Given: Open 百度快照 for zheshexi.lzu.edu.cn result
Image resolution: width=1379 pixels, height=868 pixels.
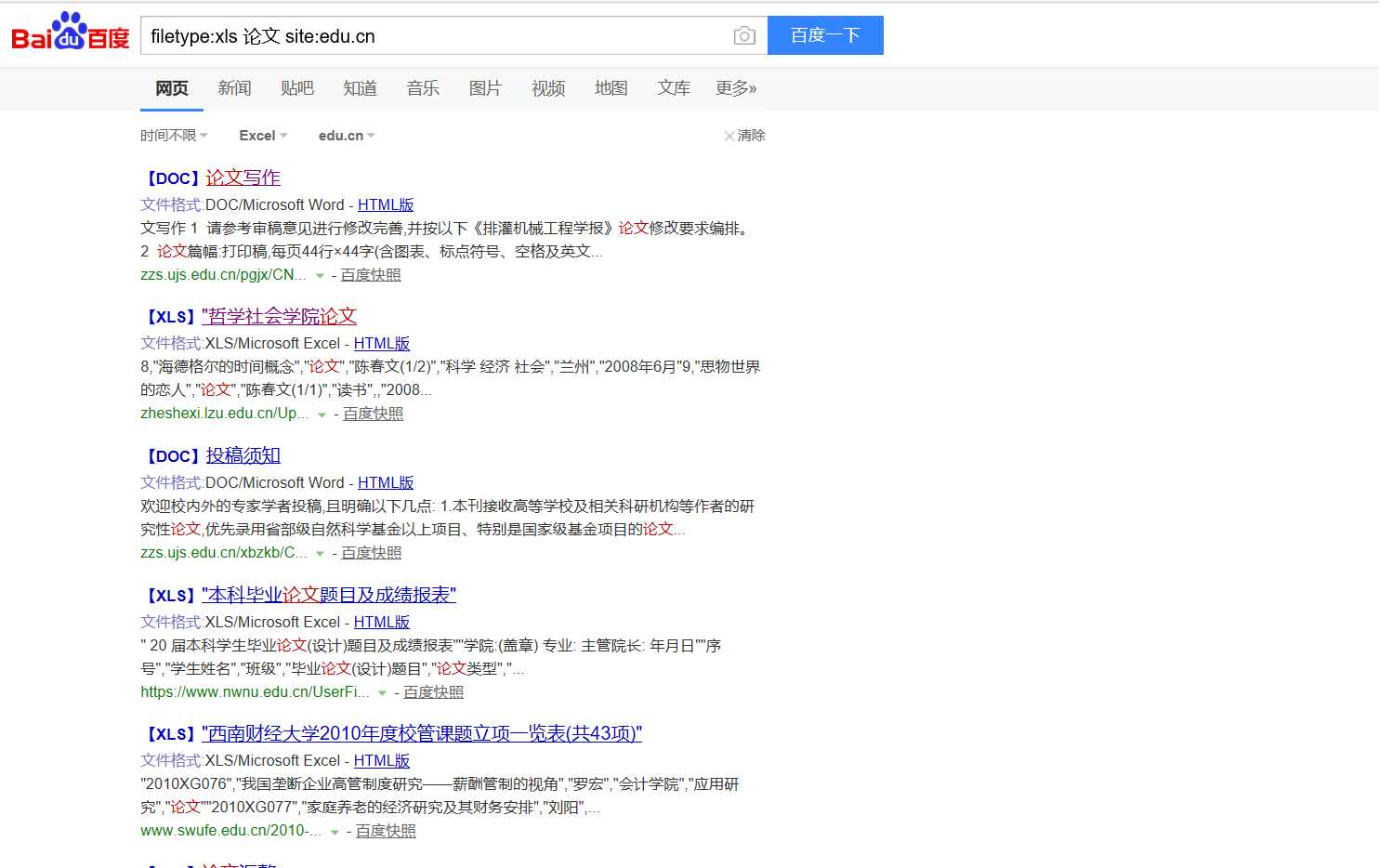Looking at the screenshot, I should pyautogui.click(x=374, y=414).
